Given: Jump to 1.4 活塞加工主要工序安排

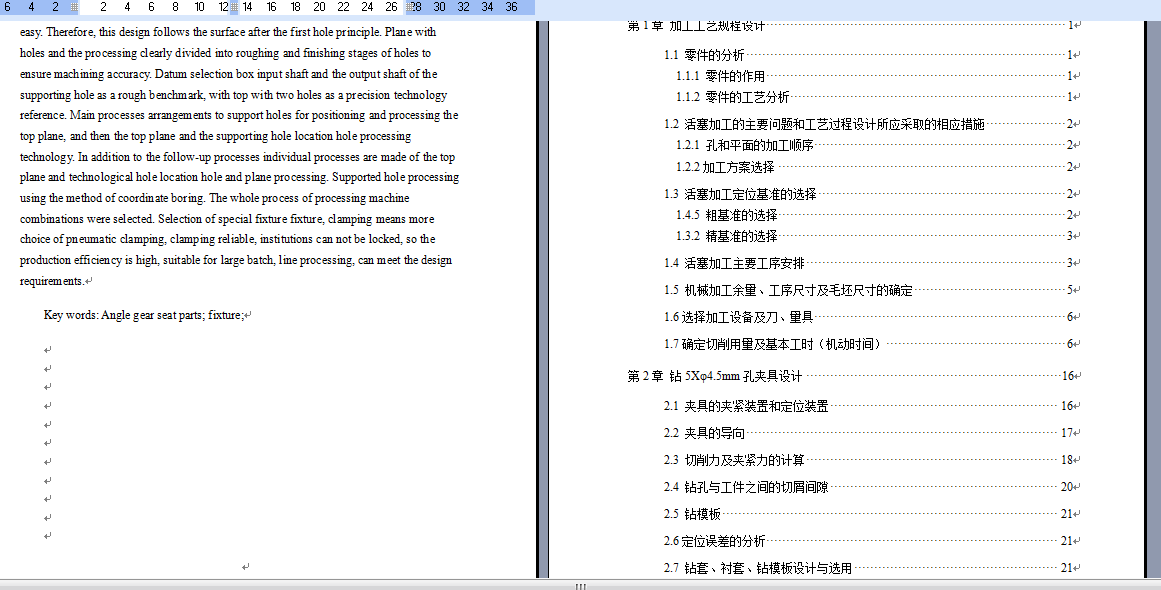Looking at the screenshot, I should pos(871,263).
